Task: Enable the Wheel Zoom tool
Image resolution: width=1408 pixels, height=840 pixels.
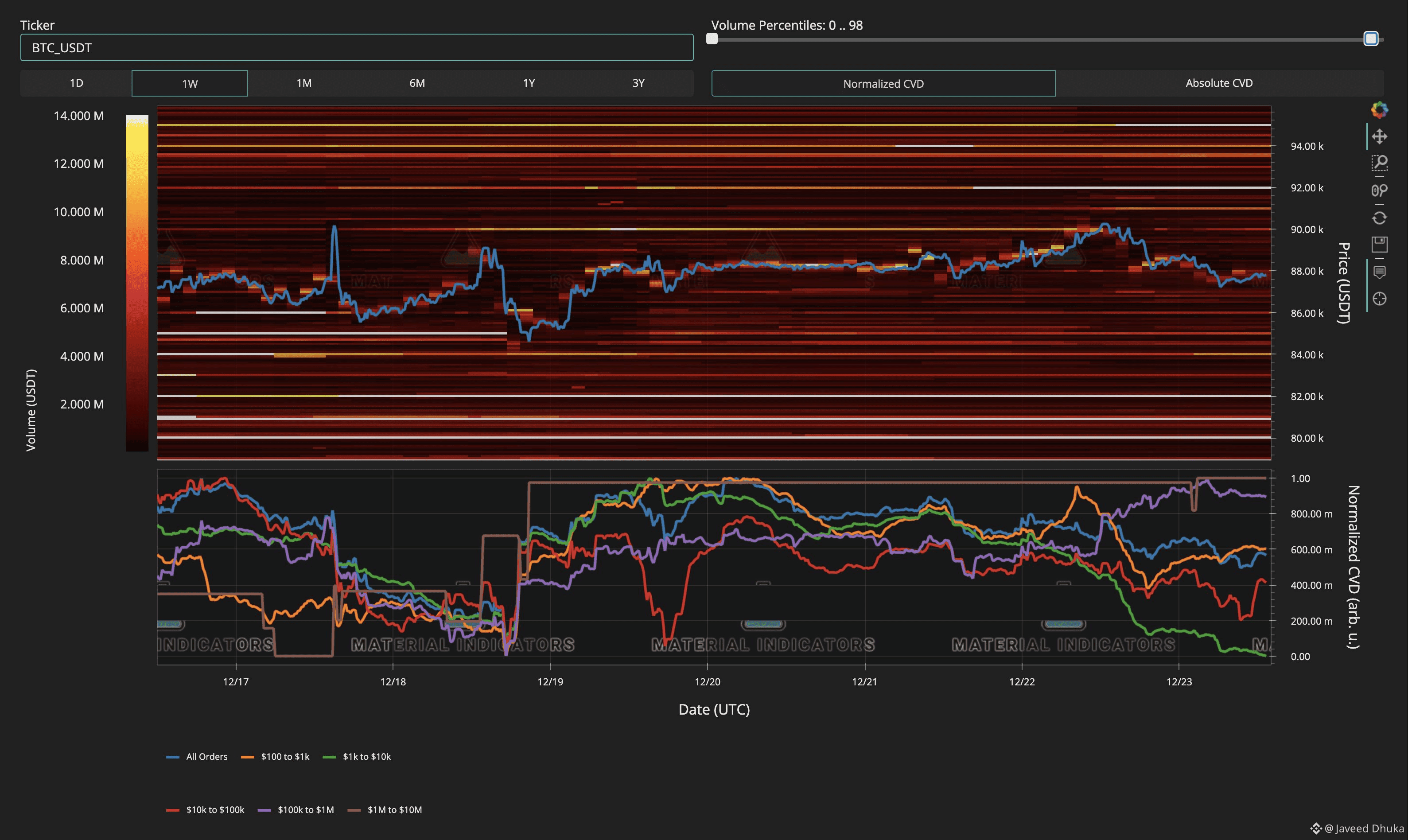Action: click(1379, 190)
